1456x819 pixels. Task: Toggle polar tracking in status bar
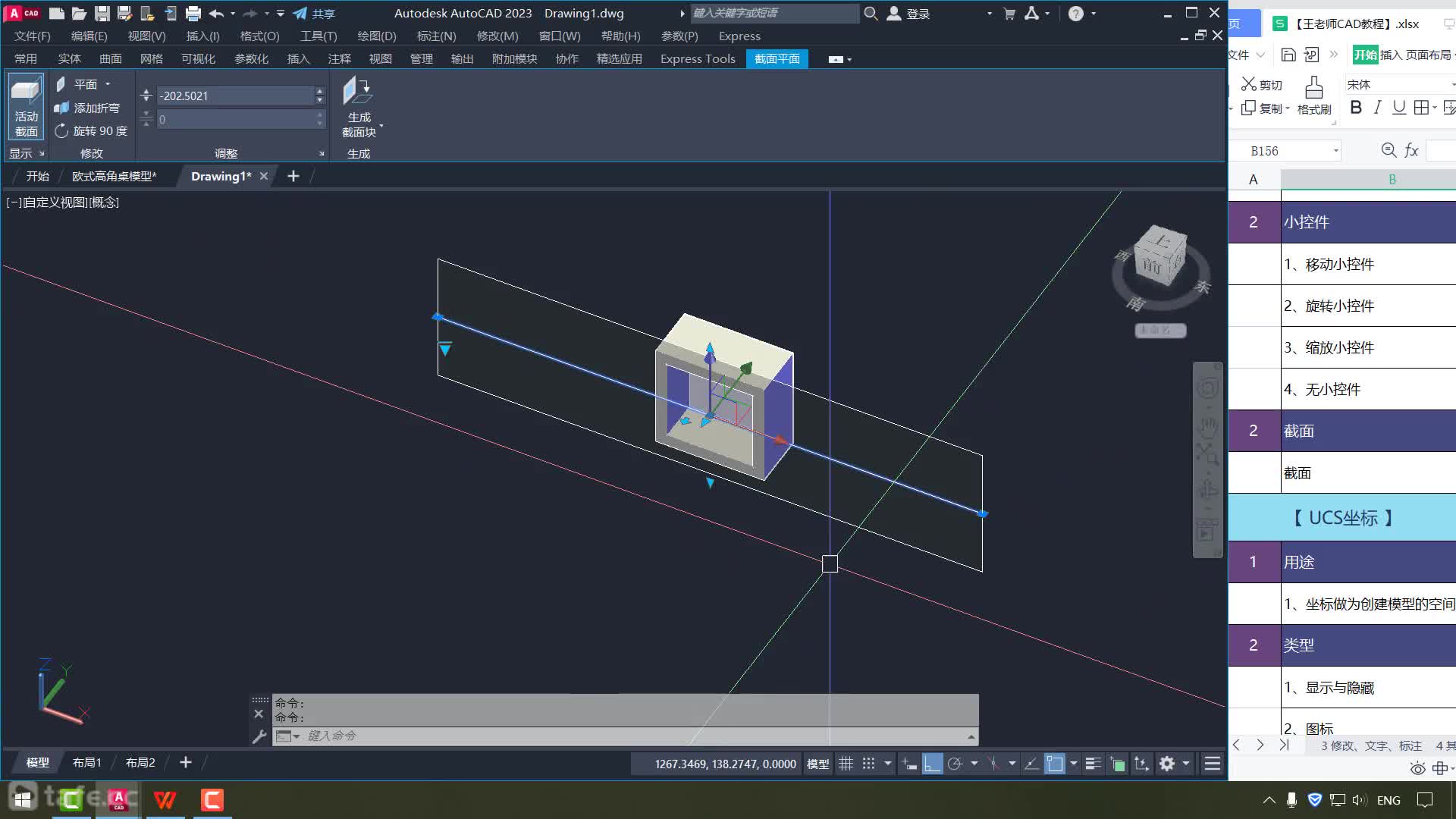(x=955, y=764)
